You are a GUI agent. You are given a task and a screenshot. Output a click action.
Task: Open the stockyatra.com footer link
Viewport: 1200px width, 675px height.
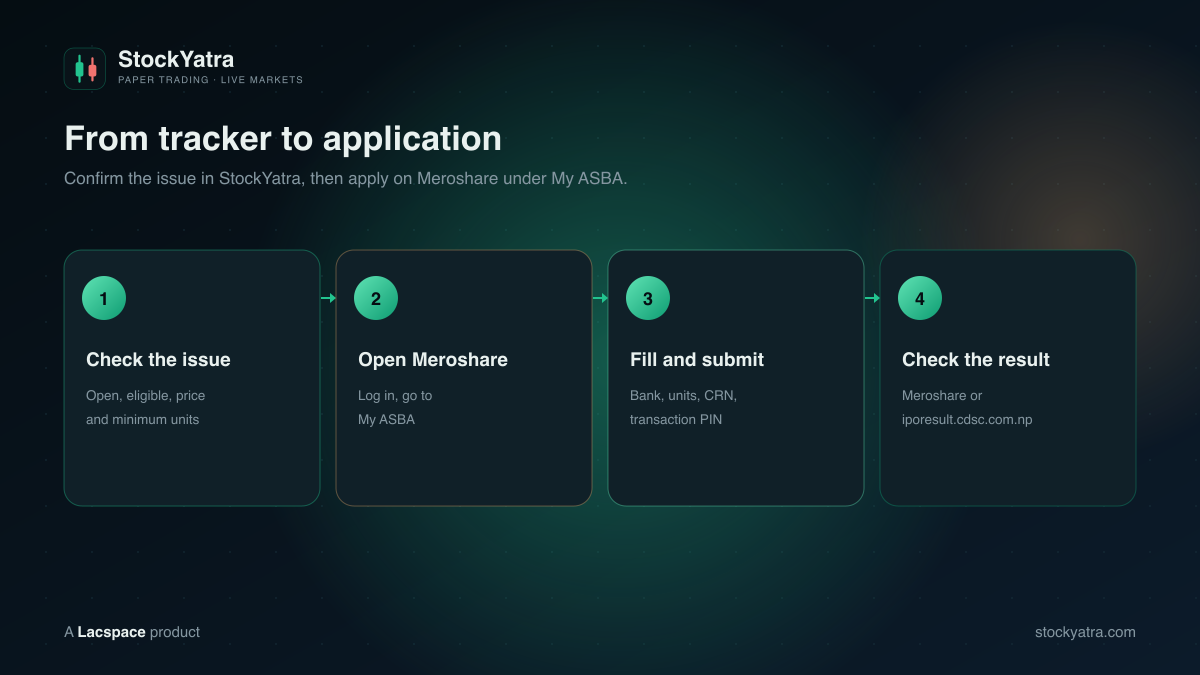click(1085, 632)
